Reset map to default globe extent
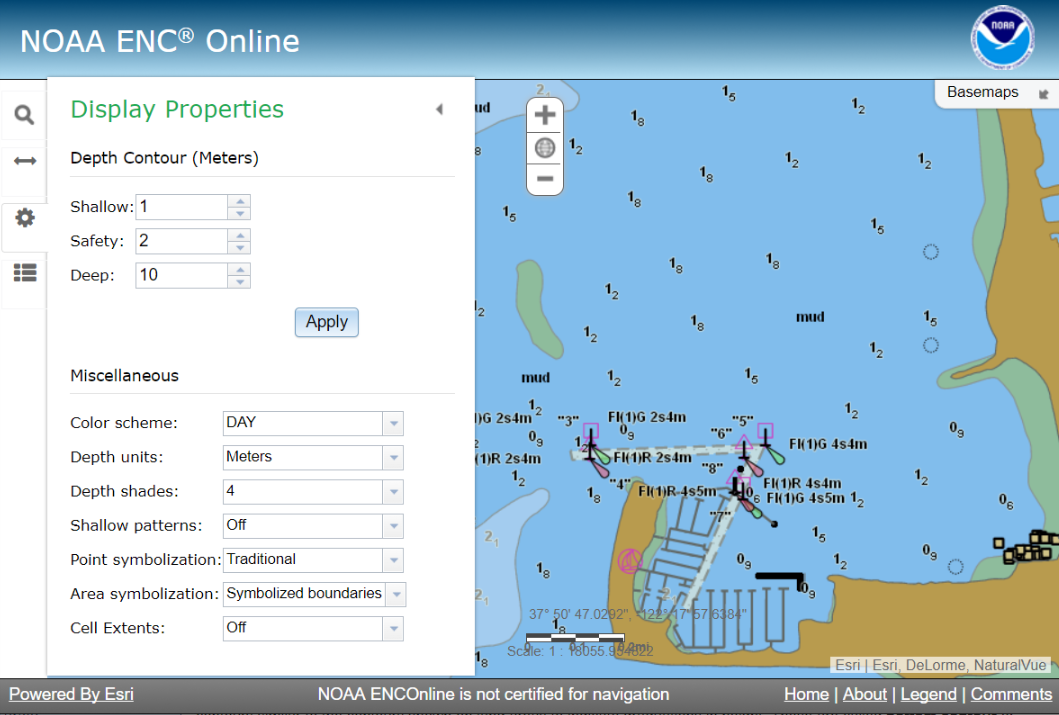1059x715 pixels. (x=545, y=147)
